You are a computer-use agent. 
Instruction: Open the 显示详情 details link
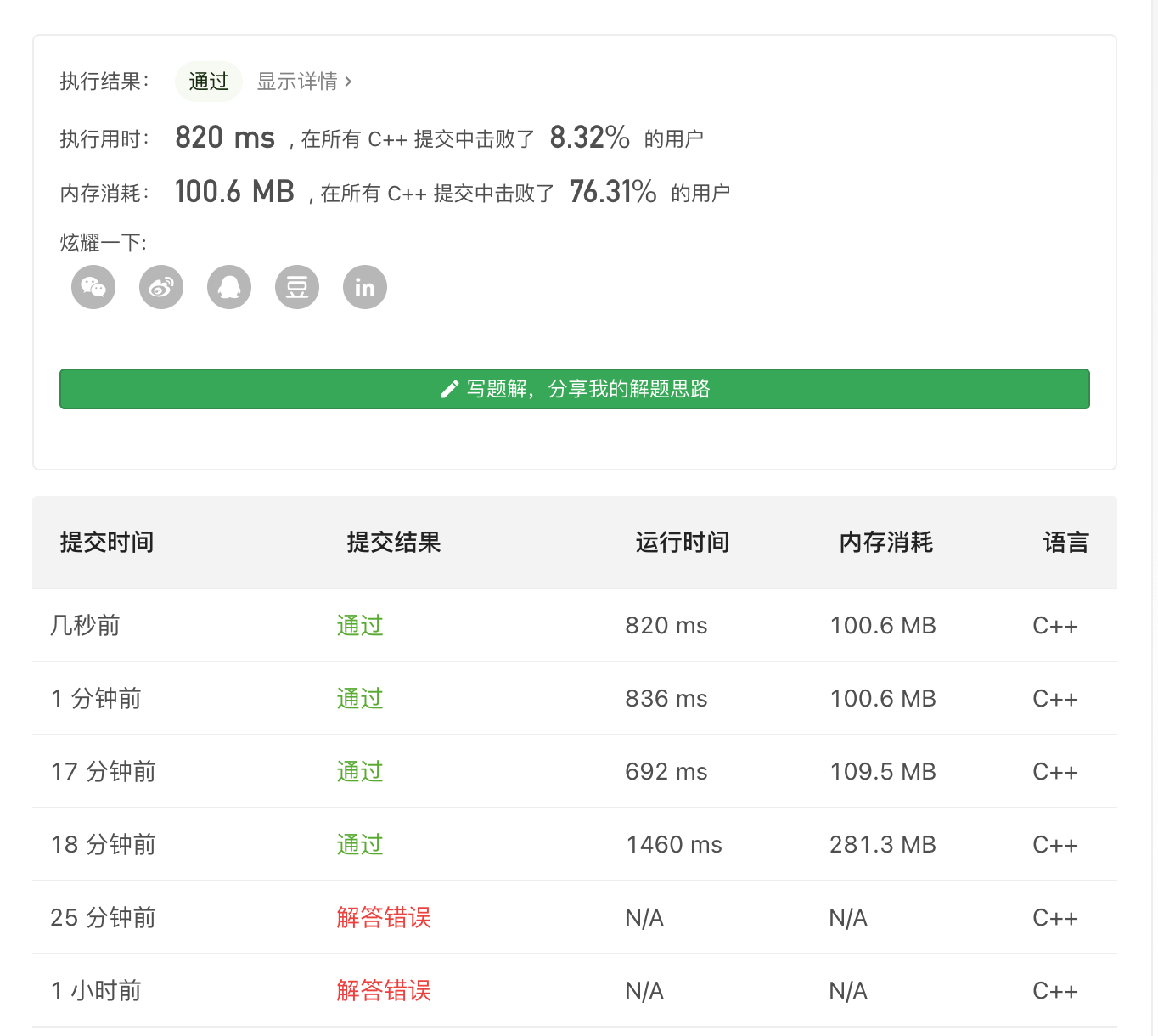(x=304, y=82)
